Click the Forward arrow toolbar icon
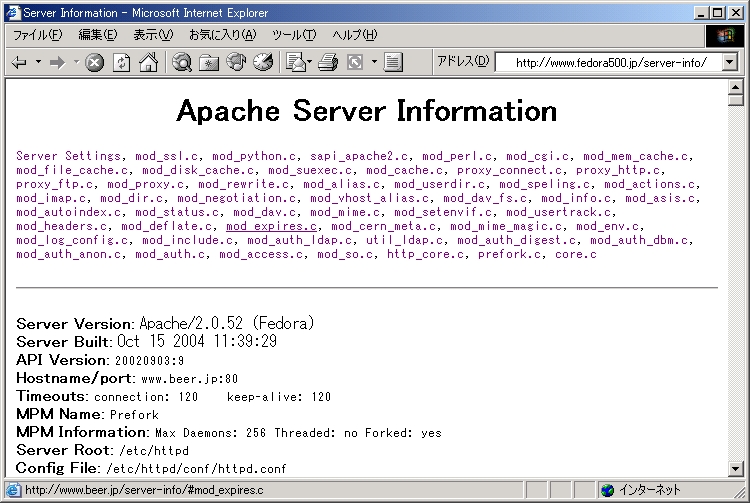This screenshot has width=750, height=503. point(57,63)
